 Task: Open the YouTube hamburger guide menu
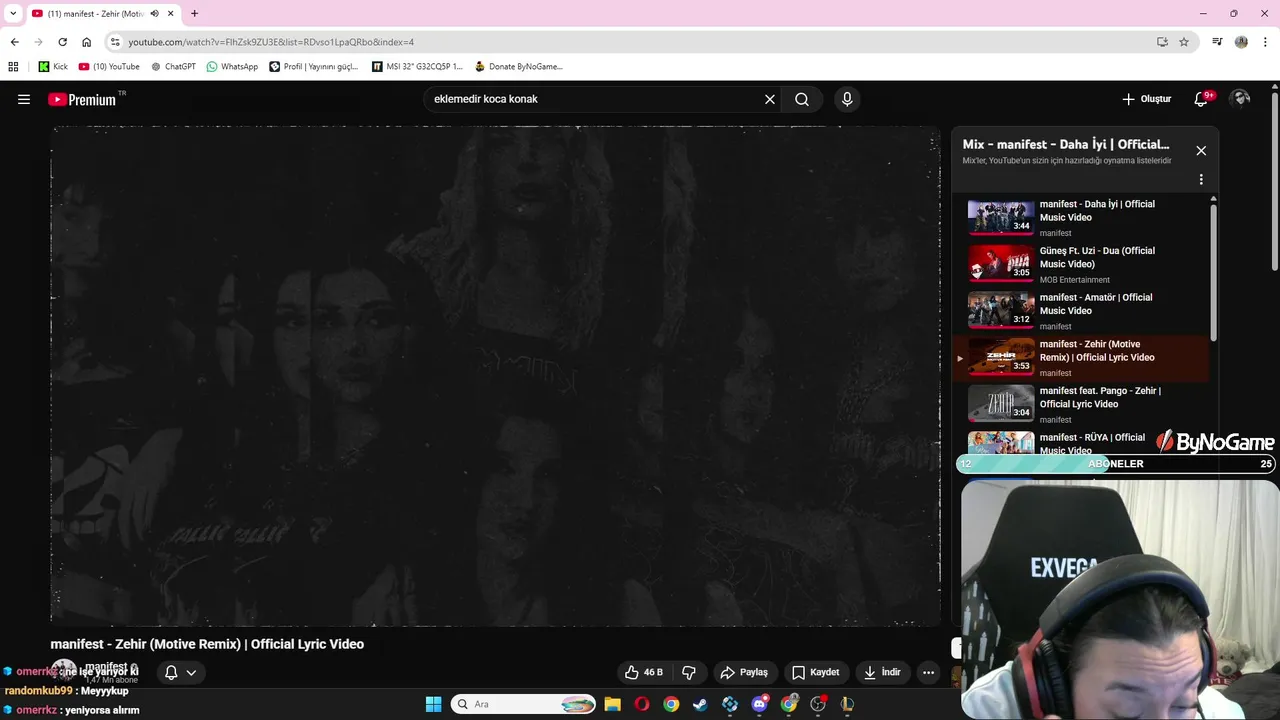(x=24, y=99)
